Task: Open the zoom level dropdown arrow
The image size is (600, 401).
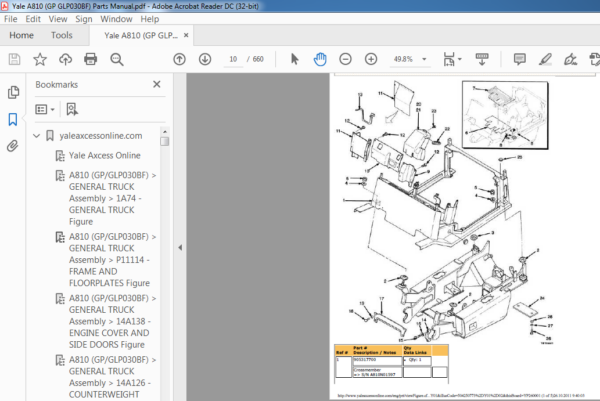Action: [424, 59]
